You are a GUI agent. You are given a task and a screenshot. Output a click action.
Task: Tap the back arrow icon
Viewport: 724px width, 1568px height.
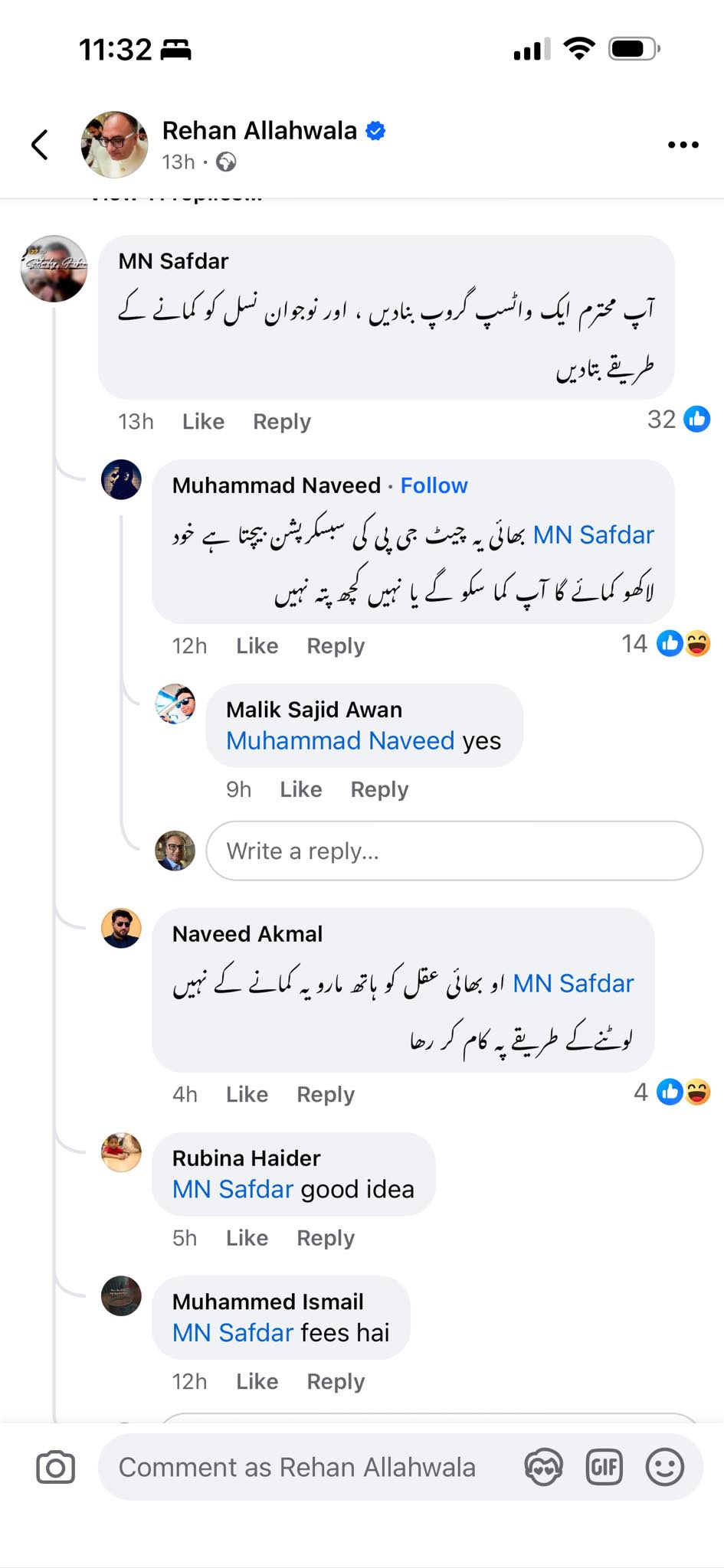point(40,144)
